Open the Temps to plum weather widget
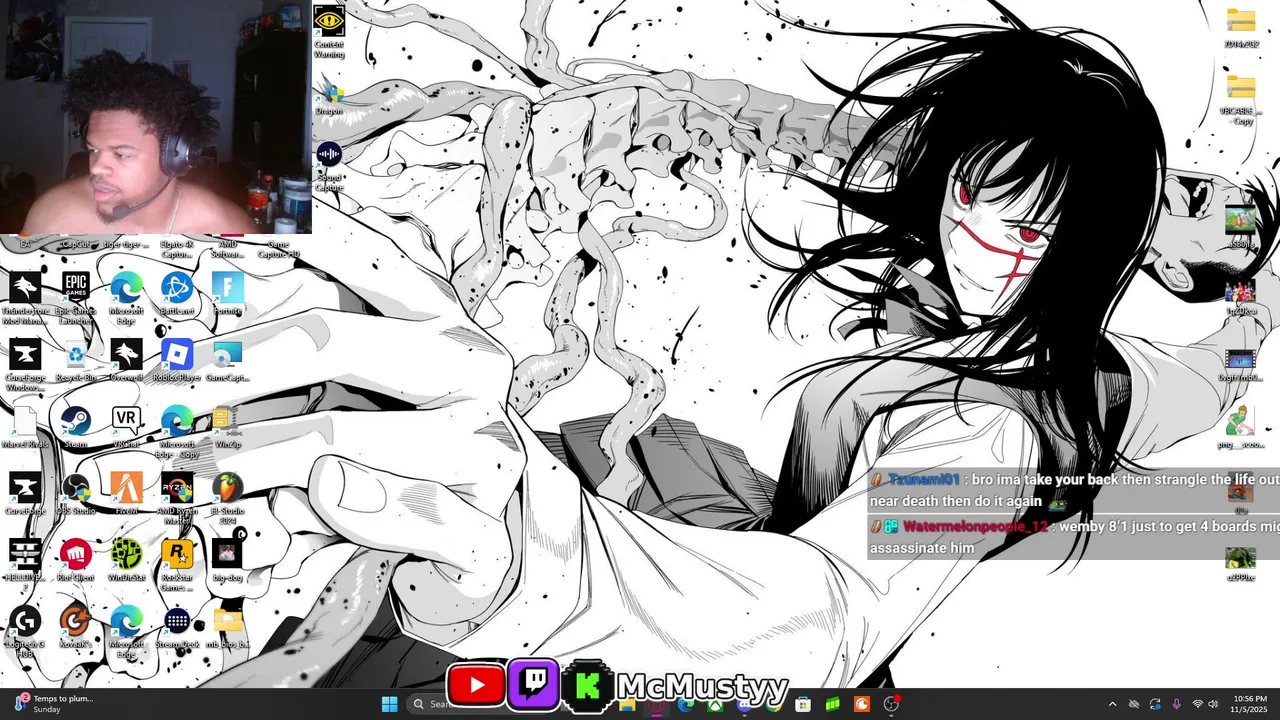The width and height of the screenshot is (1280, 720). tap(52, 704)
